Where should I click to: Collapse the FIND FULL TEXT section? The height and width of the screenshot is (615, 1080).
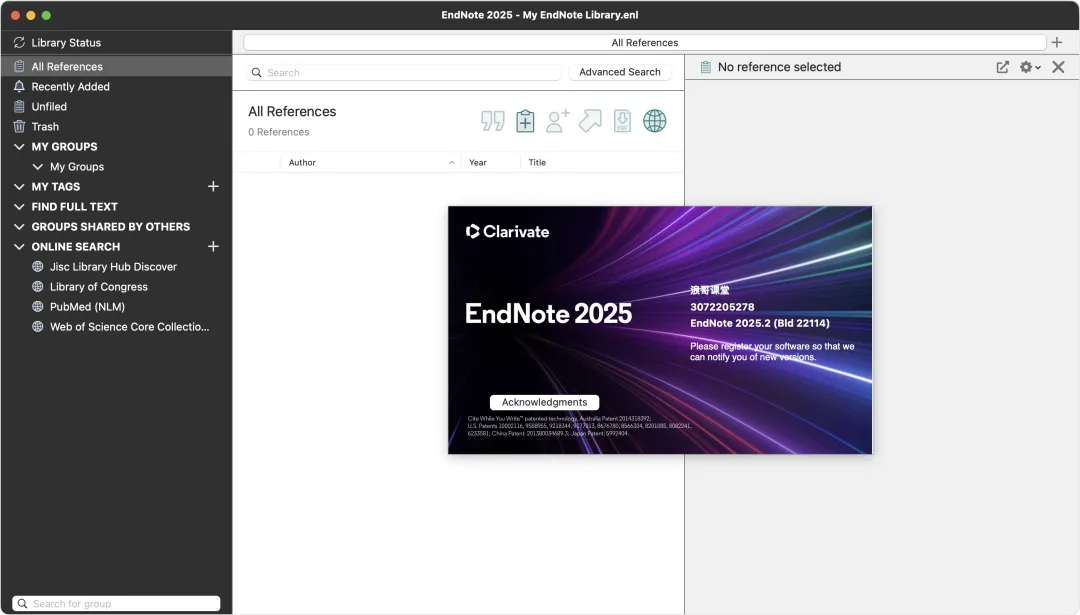tap(19, 207)
